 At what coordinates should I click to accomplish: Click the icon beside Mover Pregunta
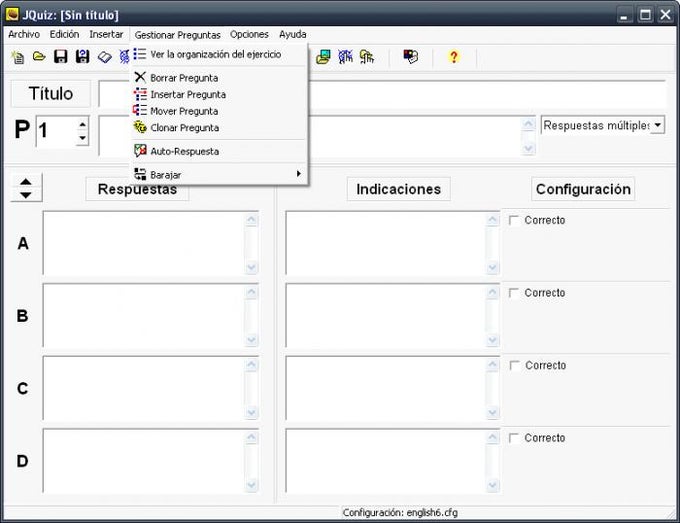[140, 110]
